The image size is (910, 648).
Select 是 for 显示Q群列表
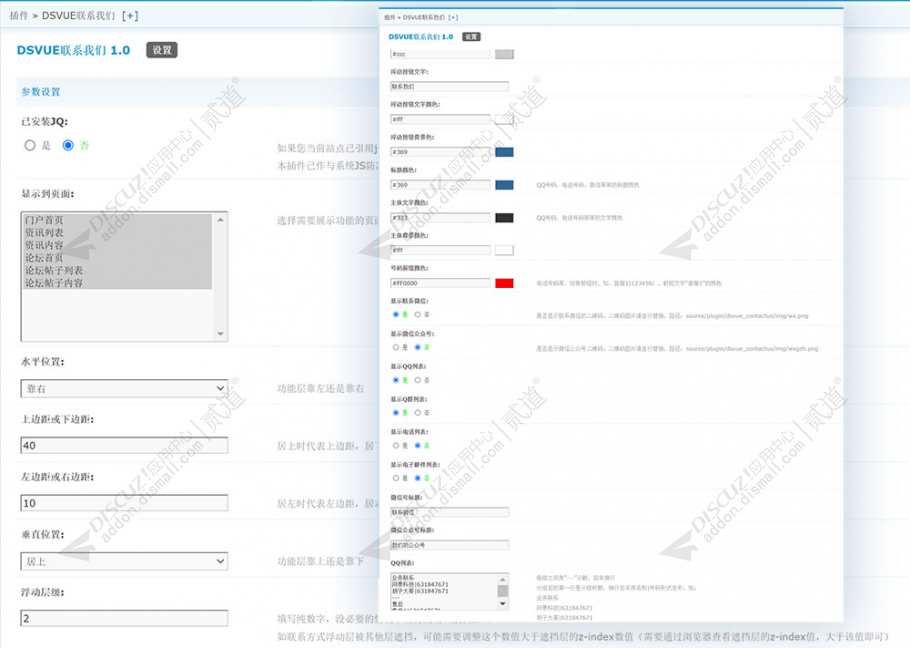pos(396,412)
